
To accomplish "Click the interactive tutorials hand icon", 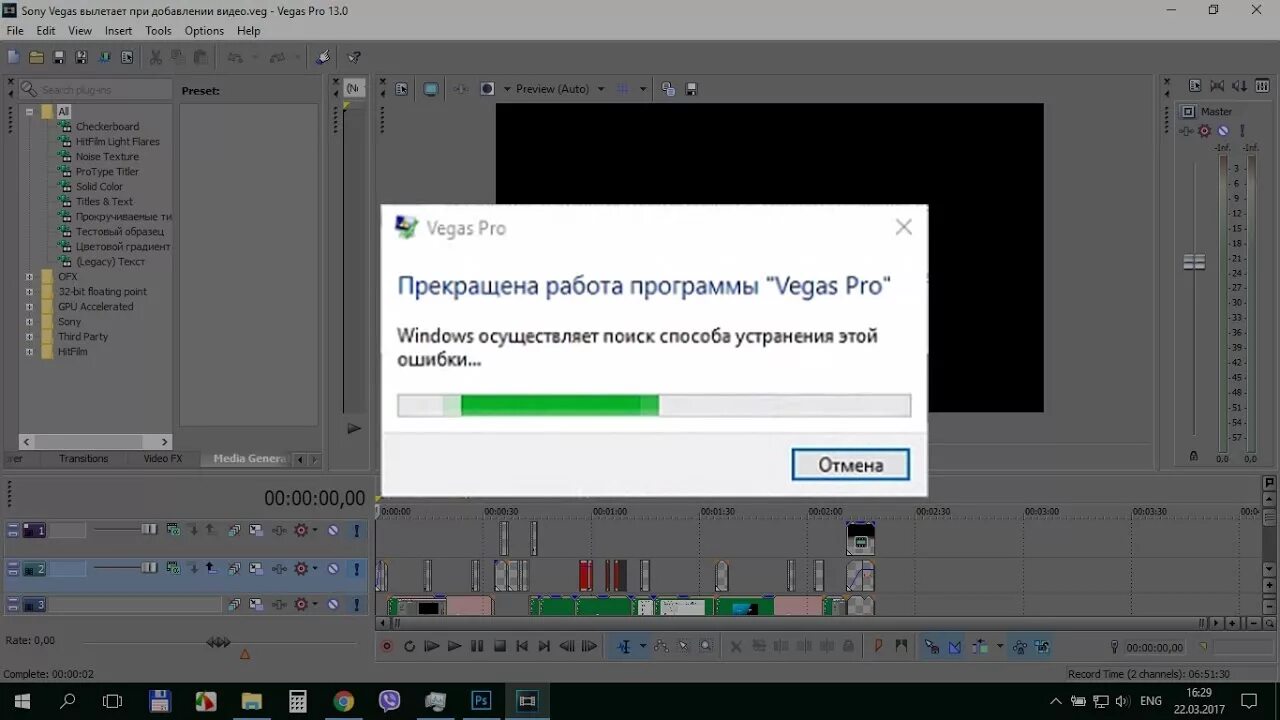I will (x=322, y=57).
